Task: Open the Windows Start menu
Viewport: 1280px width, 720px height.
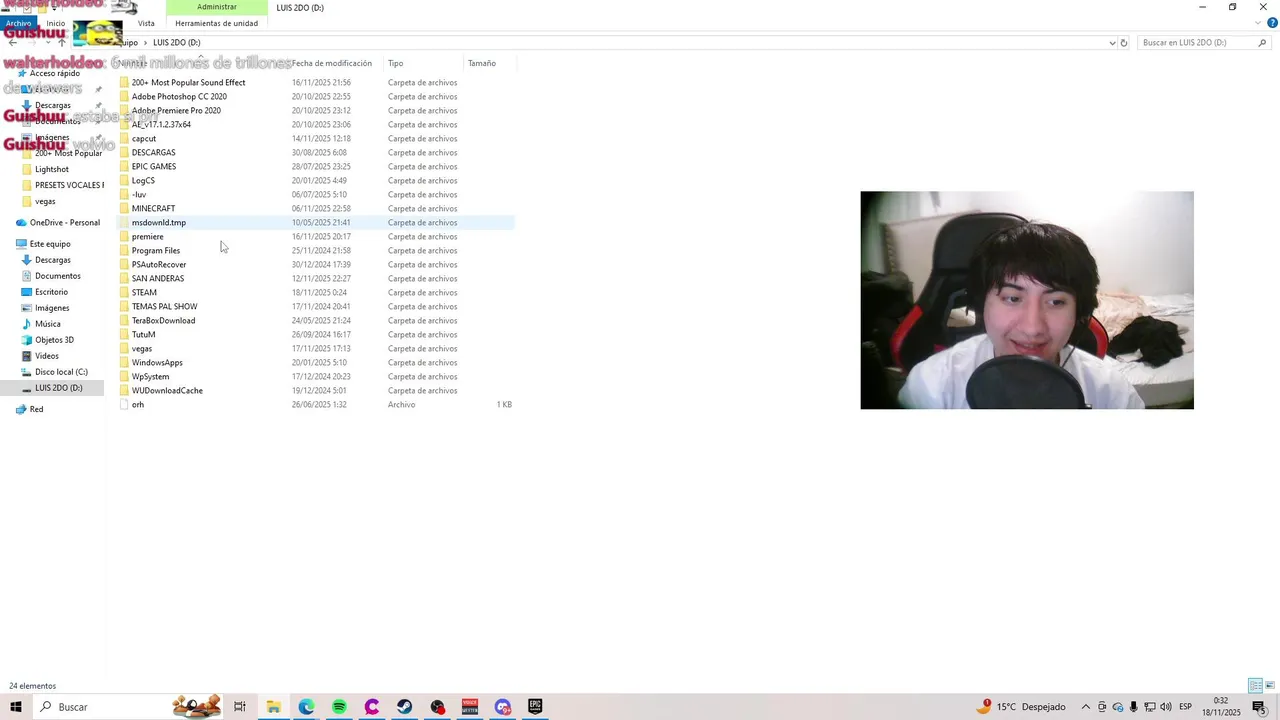Action: 16,707
